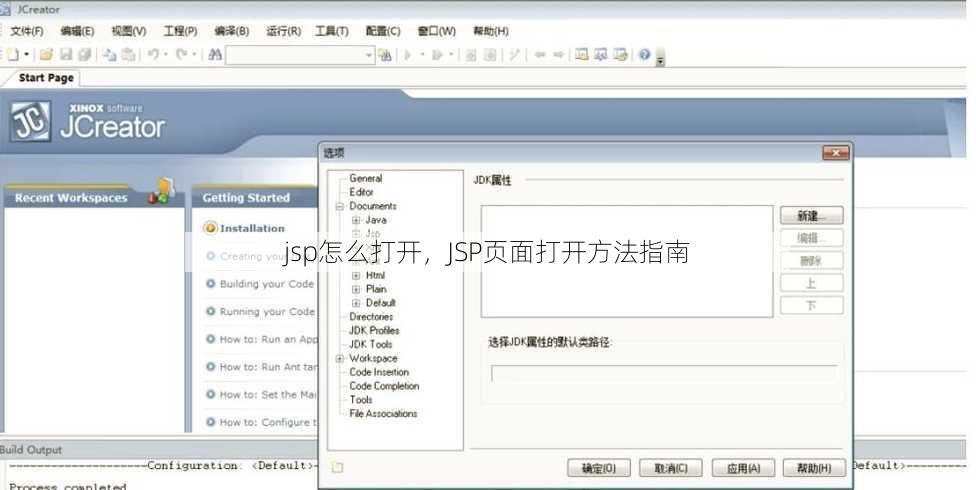Click the small icon beside the 确定 button

point(337,467)
